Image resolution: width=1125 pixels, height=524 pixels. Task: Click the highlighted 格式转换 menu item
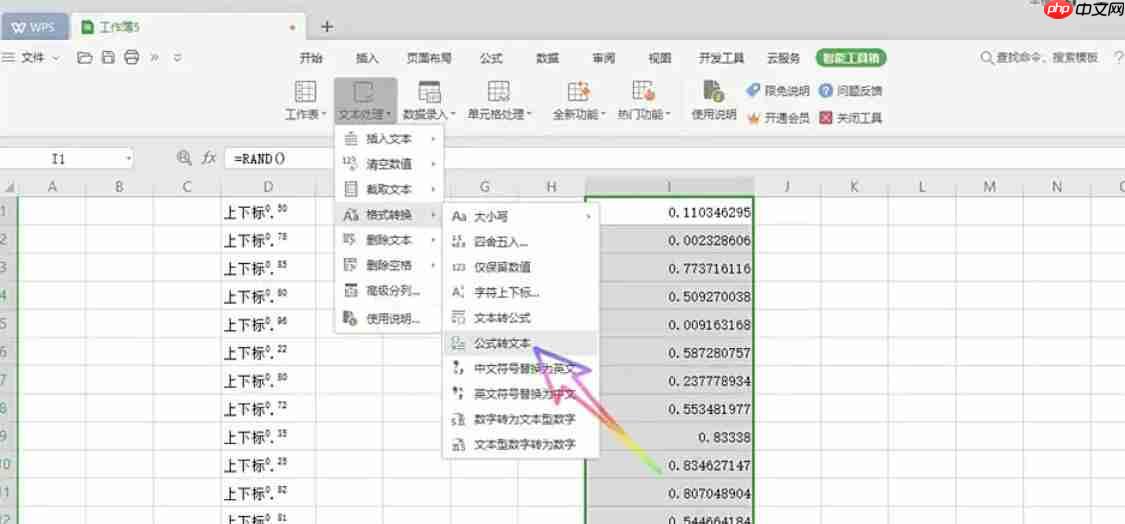click(390, 215)
